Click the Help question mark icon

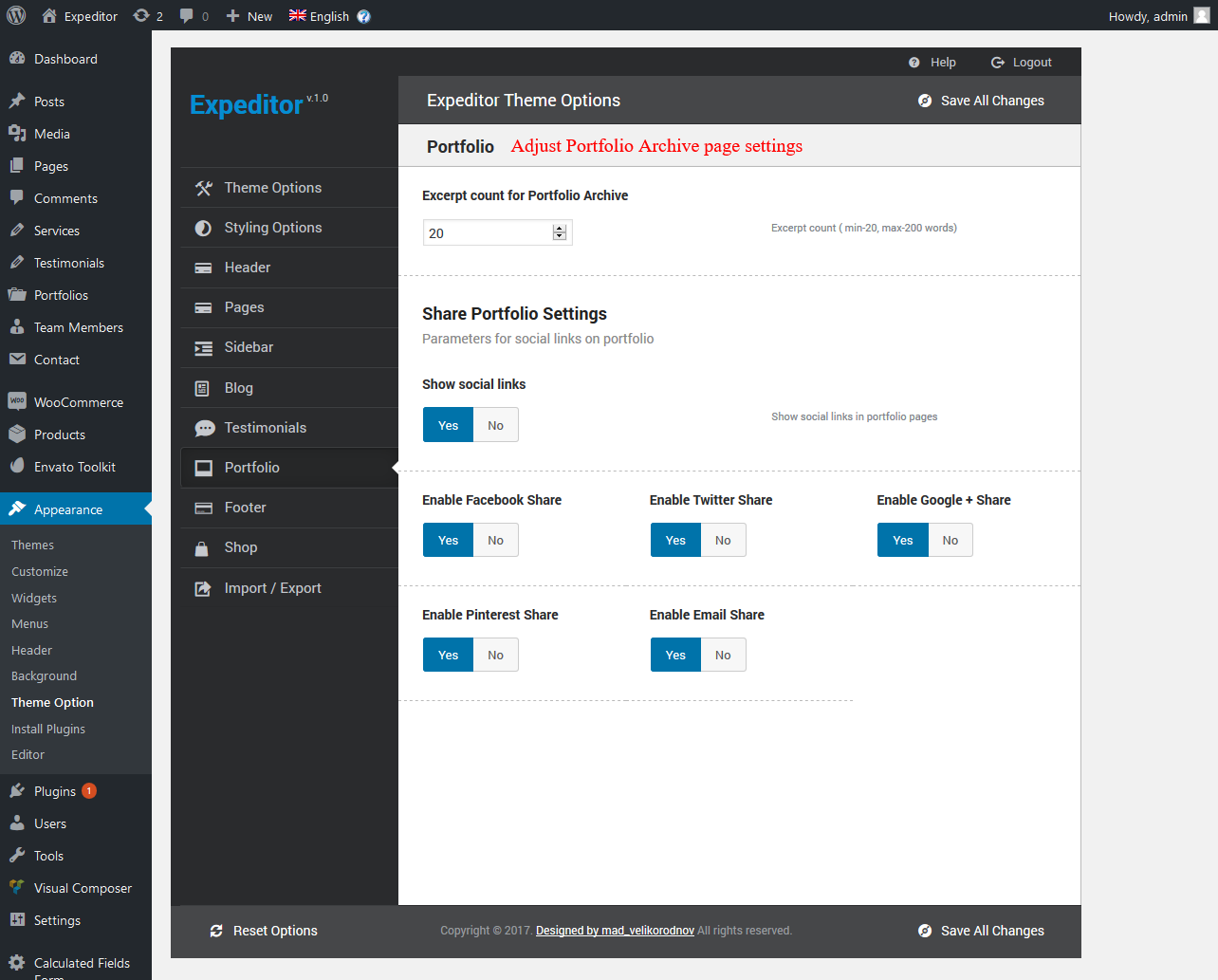point(913,63)
